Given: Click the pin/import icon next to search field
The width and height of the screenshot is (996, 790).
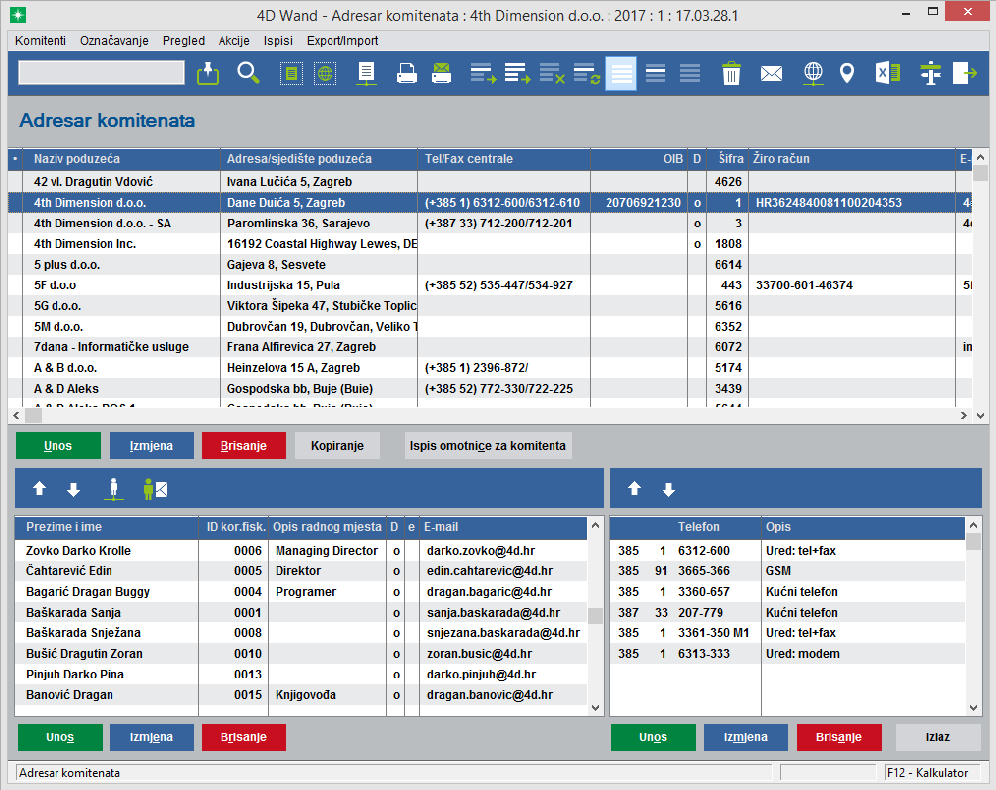Looking at the screenshot, I should (x=208, y=73).
